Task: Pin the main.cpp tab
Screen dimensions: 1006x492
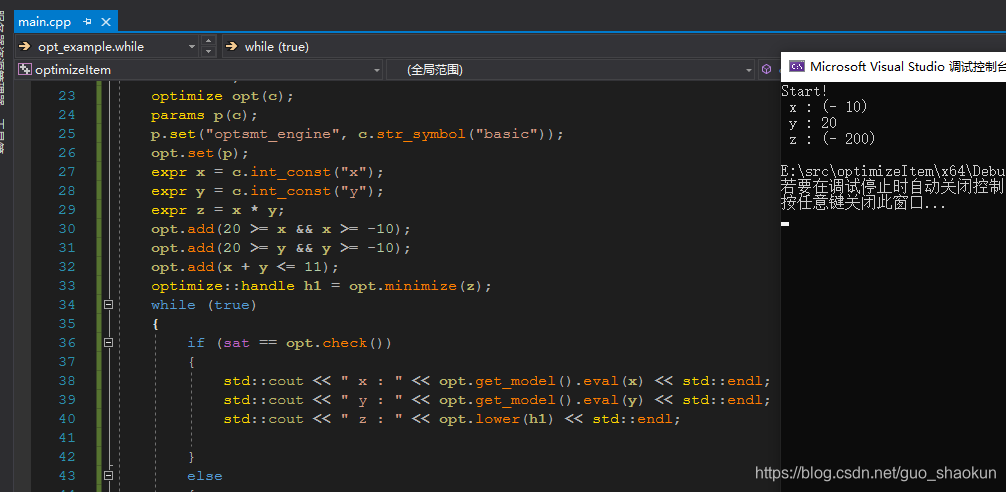Action: [88, 22]
